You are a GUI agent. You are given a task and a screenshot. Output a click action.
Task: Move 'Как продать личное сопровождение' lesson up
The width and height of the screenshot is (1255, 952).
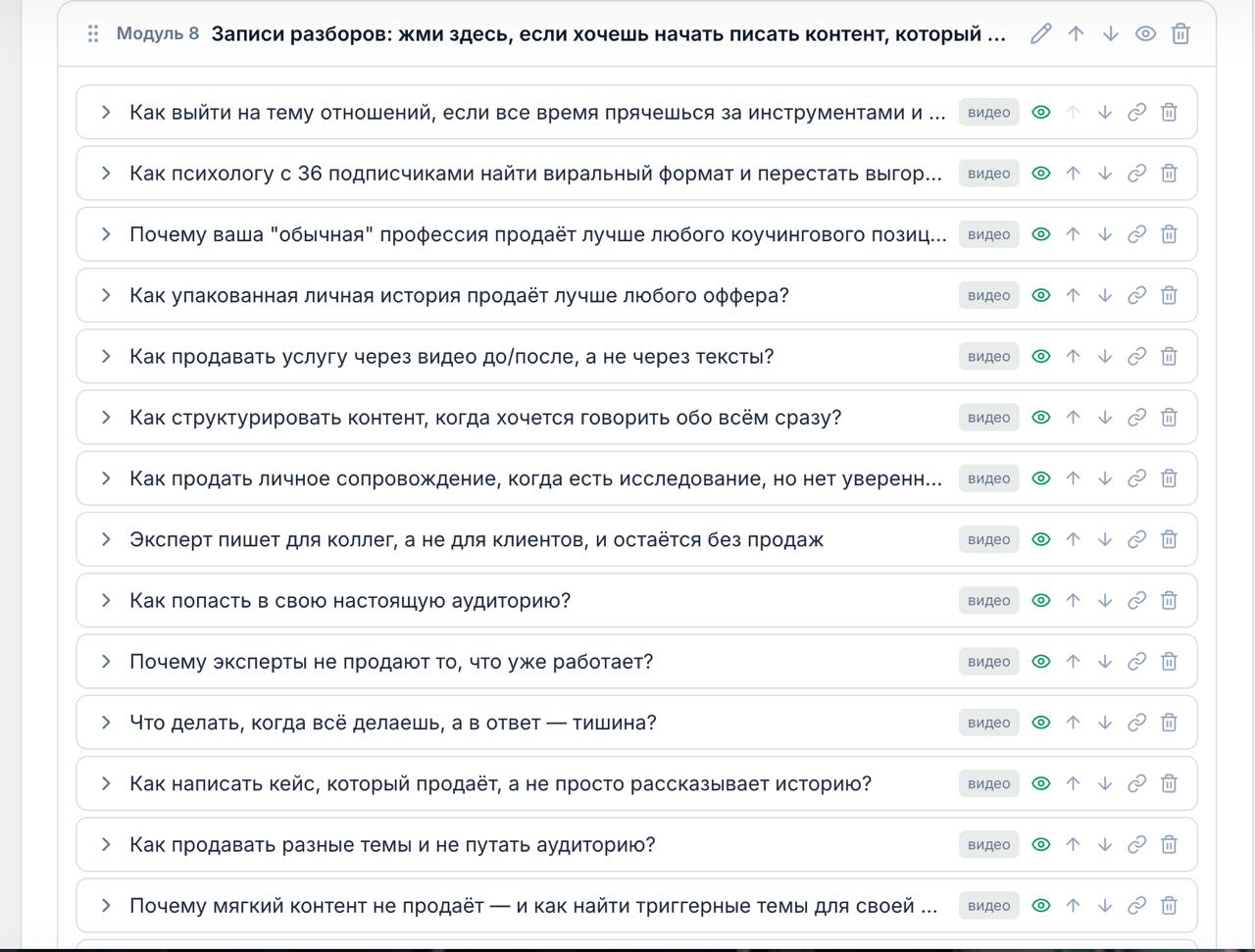click(1073, 478)
